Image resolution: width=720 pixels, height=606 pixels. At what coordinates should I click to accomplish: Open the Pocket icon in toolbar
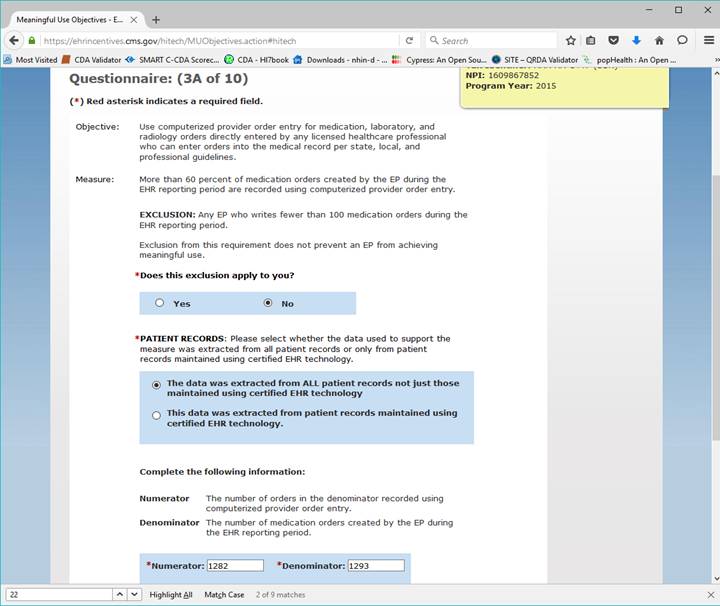(x=614, y=41)
